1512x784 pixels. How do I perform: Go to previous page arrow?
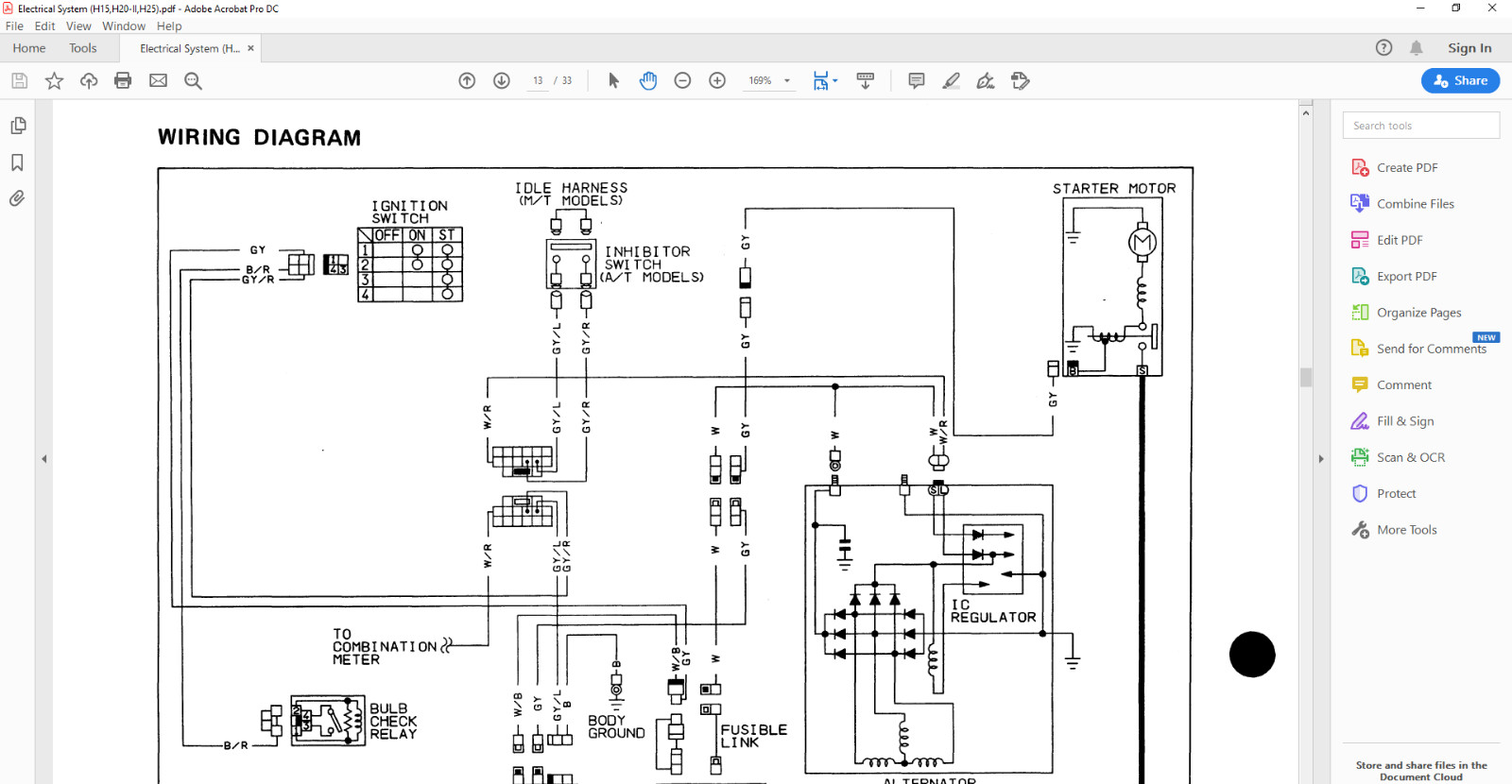(x=467, y=81)
